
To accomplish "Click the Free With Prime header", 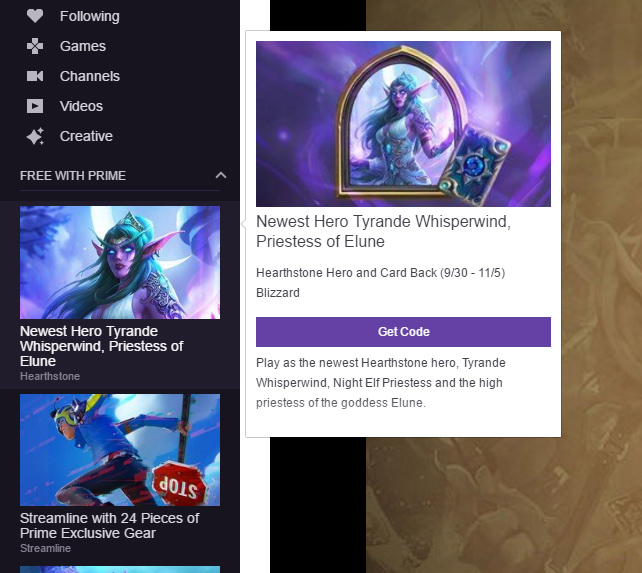I will coord(73,175).
